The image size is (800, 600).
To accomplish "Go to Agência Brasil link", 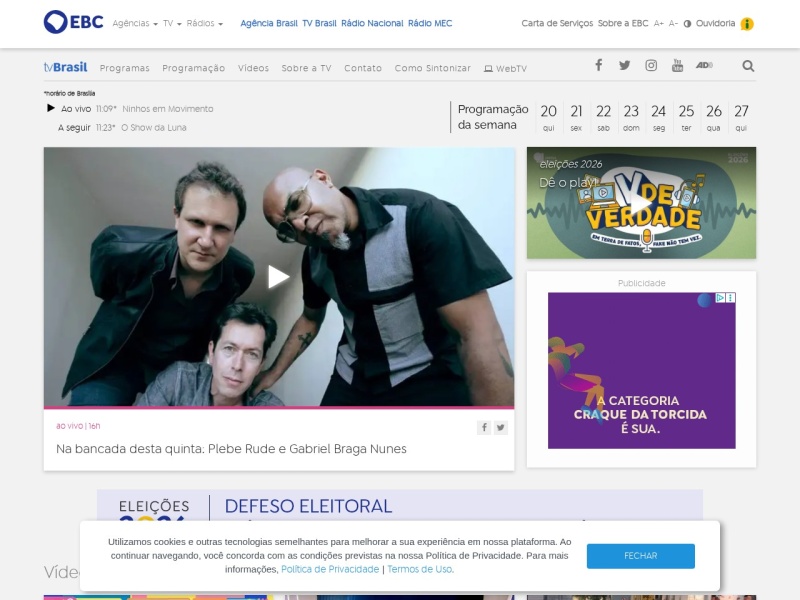I will [x=269, y=23].
